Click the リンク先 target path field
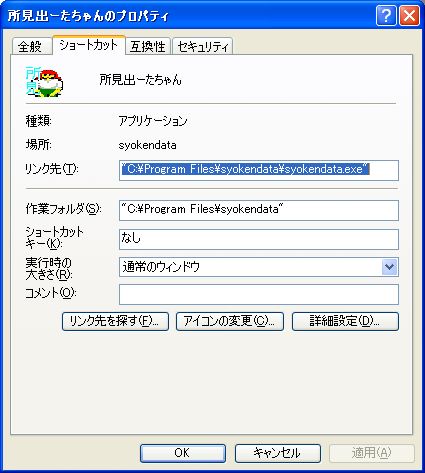This screenshot has width=425, height=473. pos(259,170)
